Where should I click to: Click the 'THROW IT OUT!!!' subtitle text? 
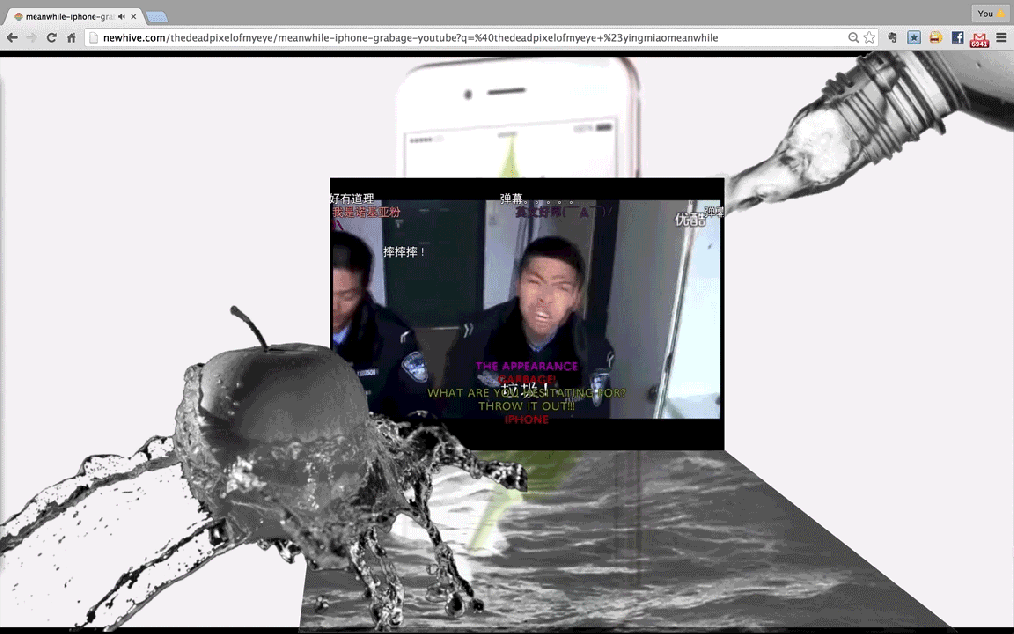(x=526, y=406)
